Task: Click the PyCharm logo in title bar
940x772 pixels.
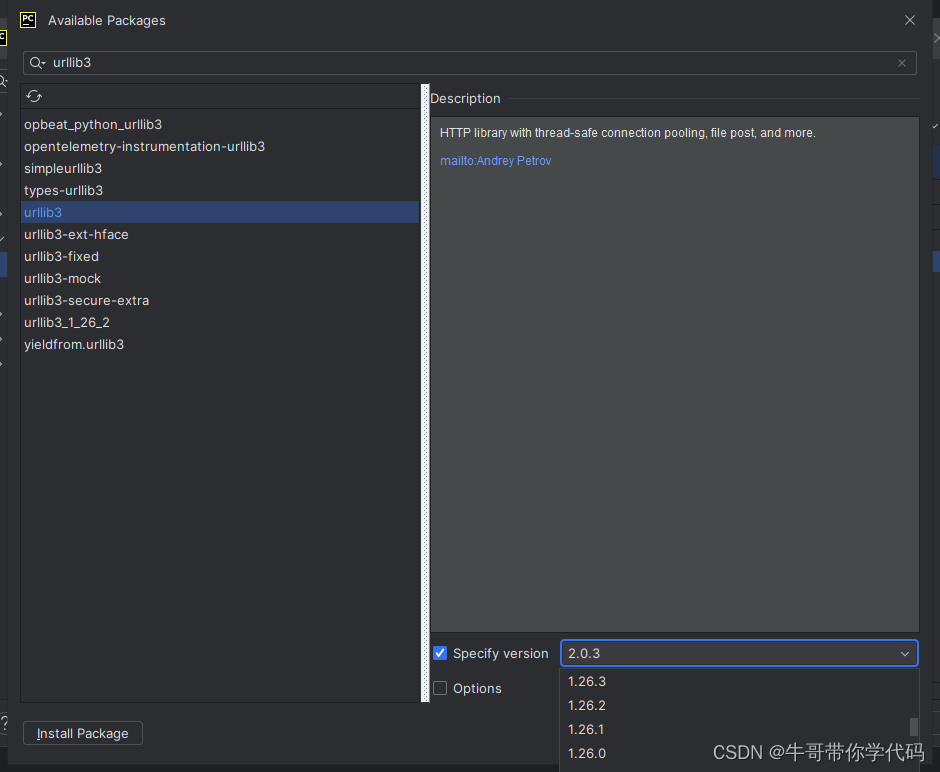Action: click(x=28, y=20)
